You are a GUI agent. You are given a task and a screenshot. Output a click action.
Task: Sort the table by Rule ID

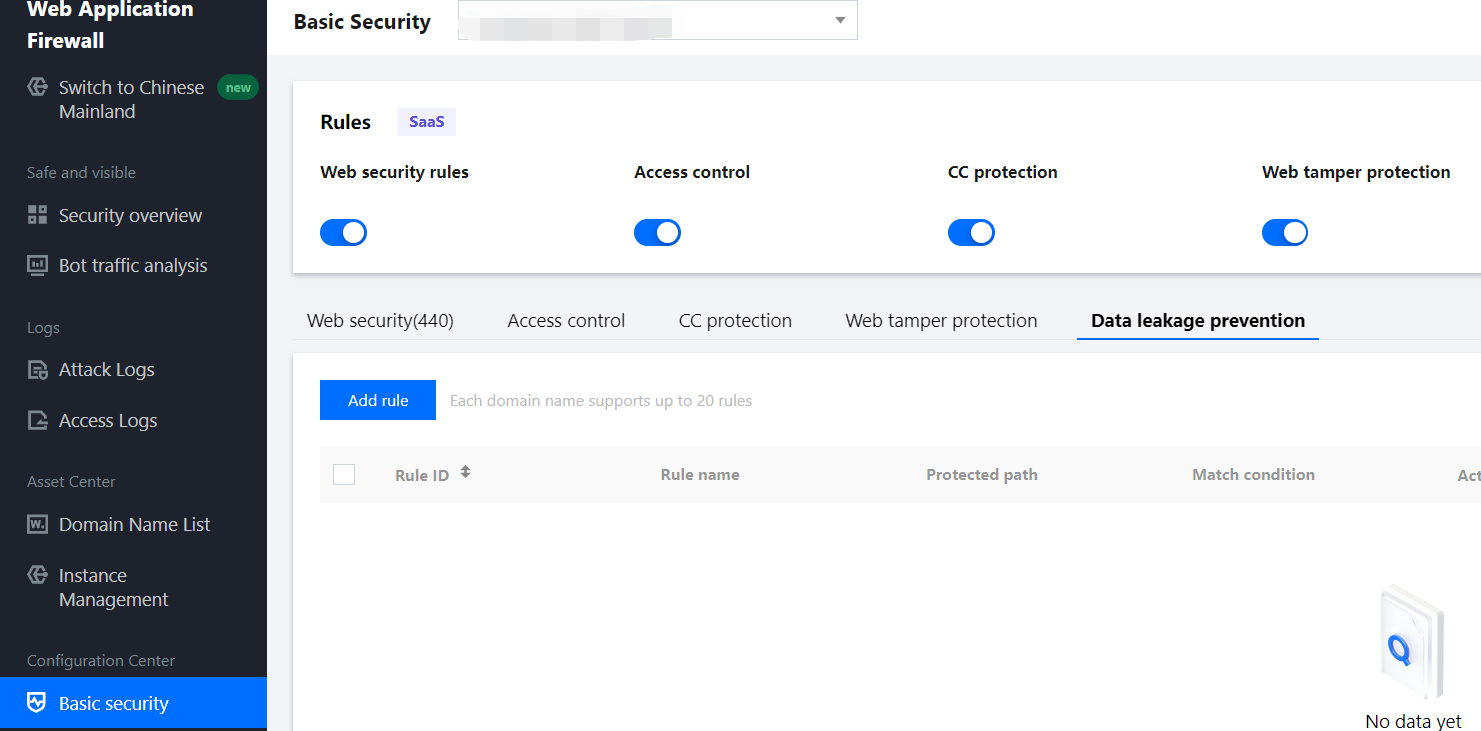(x=465, y=473)
